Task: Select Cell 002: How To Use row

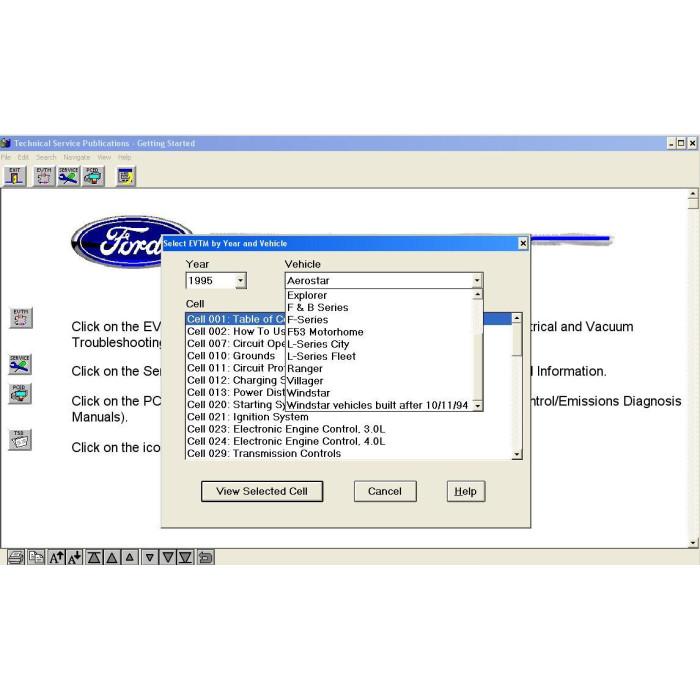Action: click(x=235, y=332)
